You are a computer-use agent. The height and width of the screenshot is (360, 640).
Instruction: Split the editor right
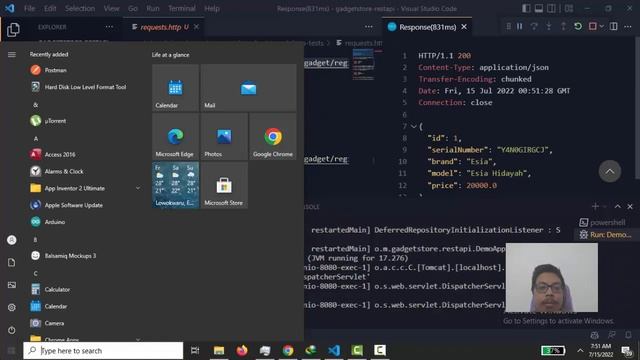[x=613, y=27]
